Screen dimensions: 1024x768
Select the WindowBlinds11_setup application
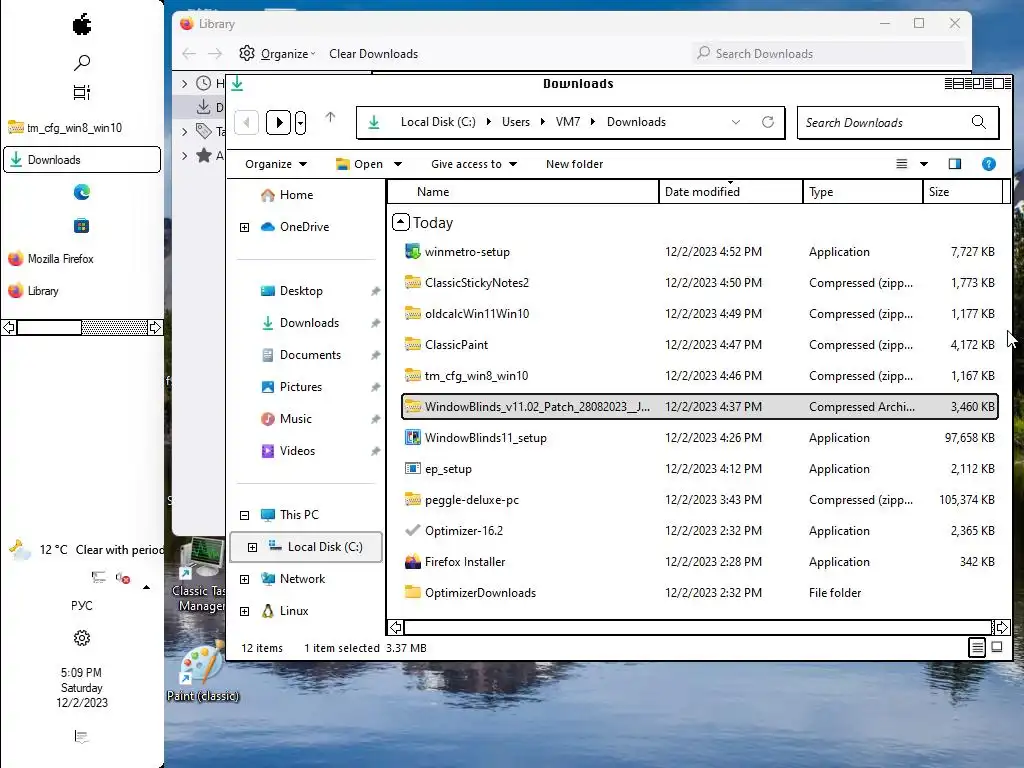[700, 438]
